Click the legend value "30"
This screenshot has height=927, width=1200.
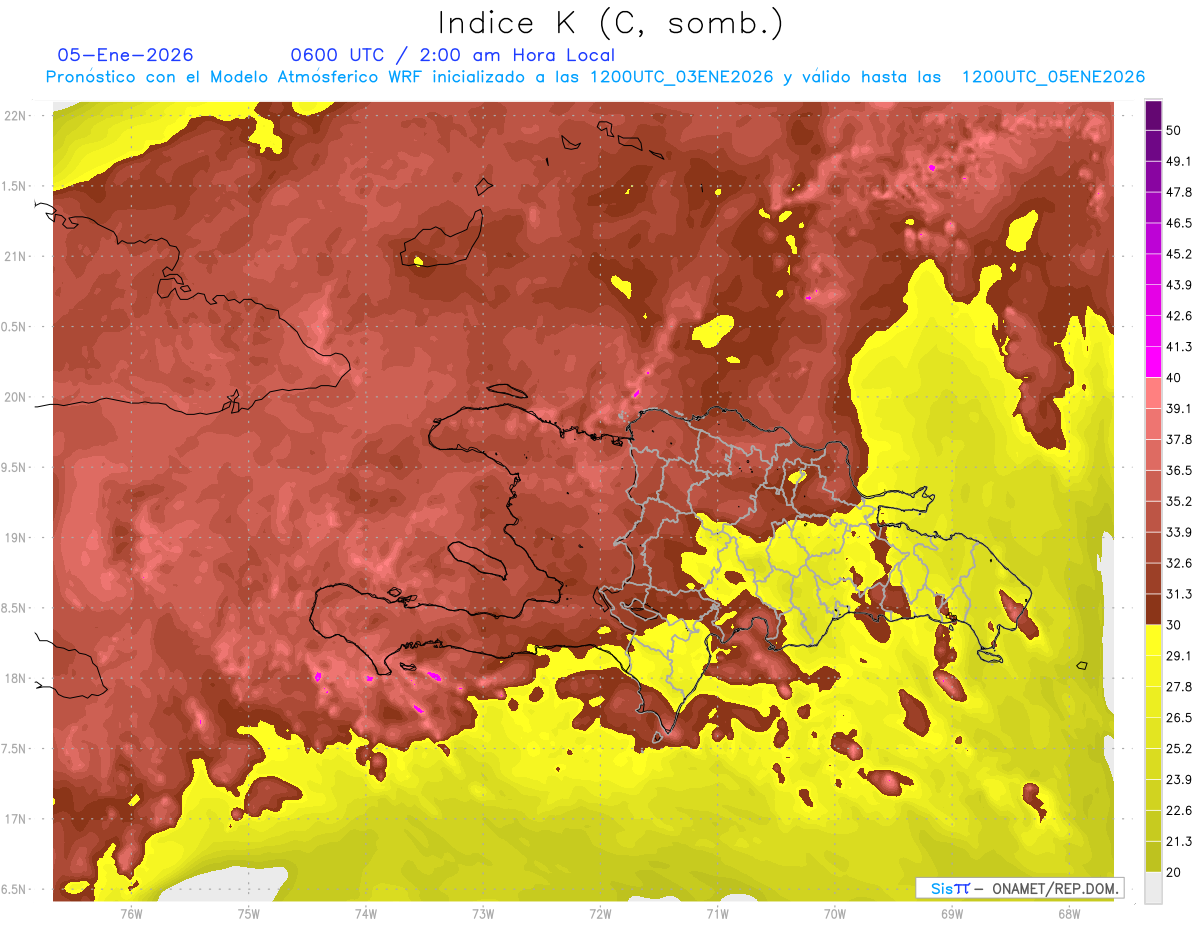click(x=1174, y=625)
